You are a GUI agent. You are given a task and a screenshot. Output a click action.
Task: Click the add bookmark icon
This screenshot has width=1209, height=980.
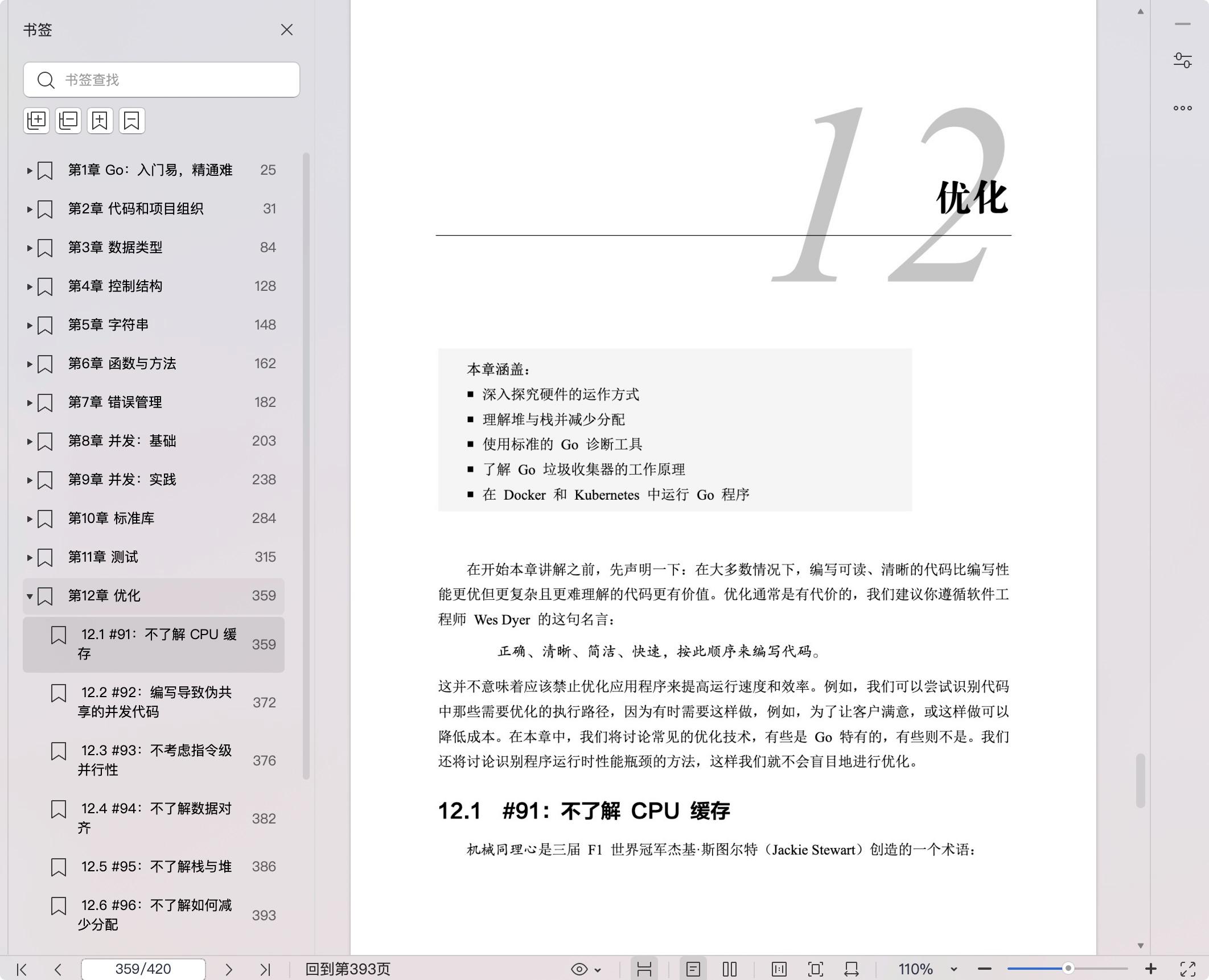tap(100, 121)
